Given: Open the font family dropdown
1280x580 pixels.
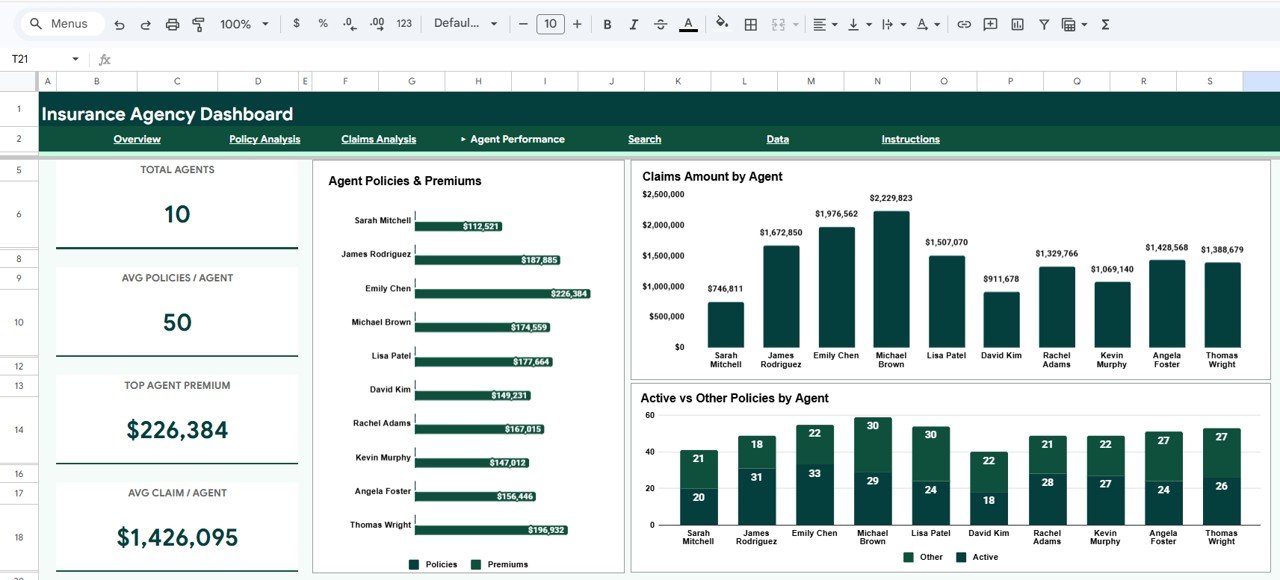Looking at the screenshot, I should pos(465,23).
